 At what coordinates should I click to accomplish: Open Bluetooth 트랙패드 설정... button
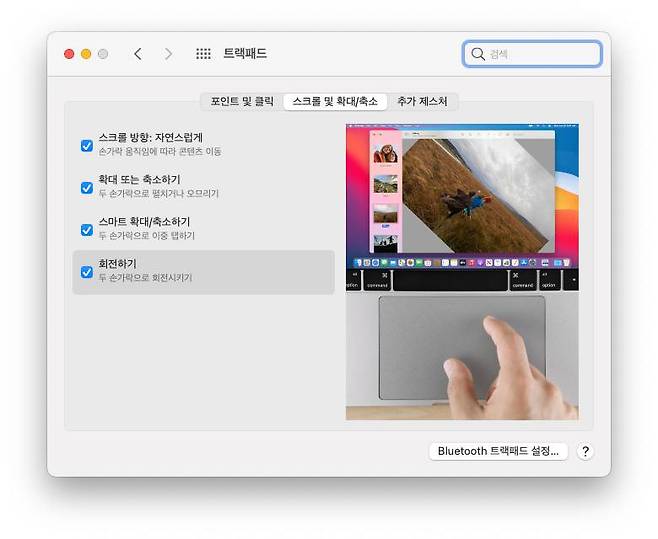click(x=498, y=451)
